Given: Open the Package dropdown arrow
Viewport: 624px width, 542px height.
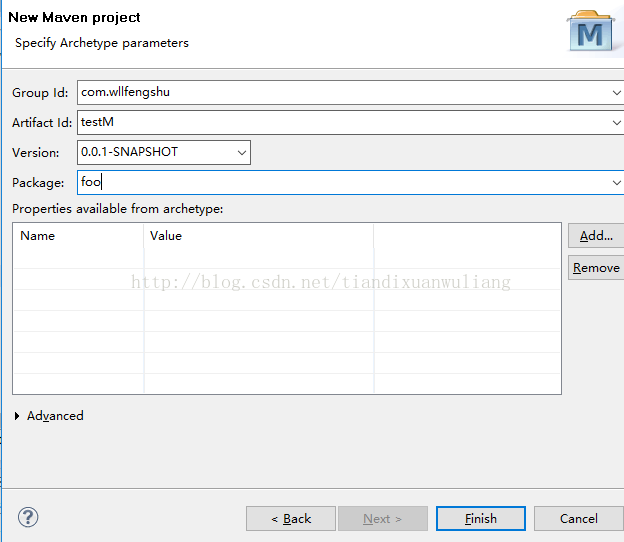Looking at the screenshot, I should pyautogui.click(x=616, y=183).
